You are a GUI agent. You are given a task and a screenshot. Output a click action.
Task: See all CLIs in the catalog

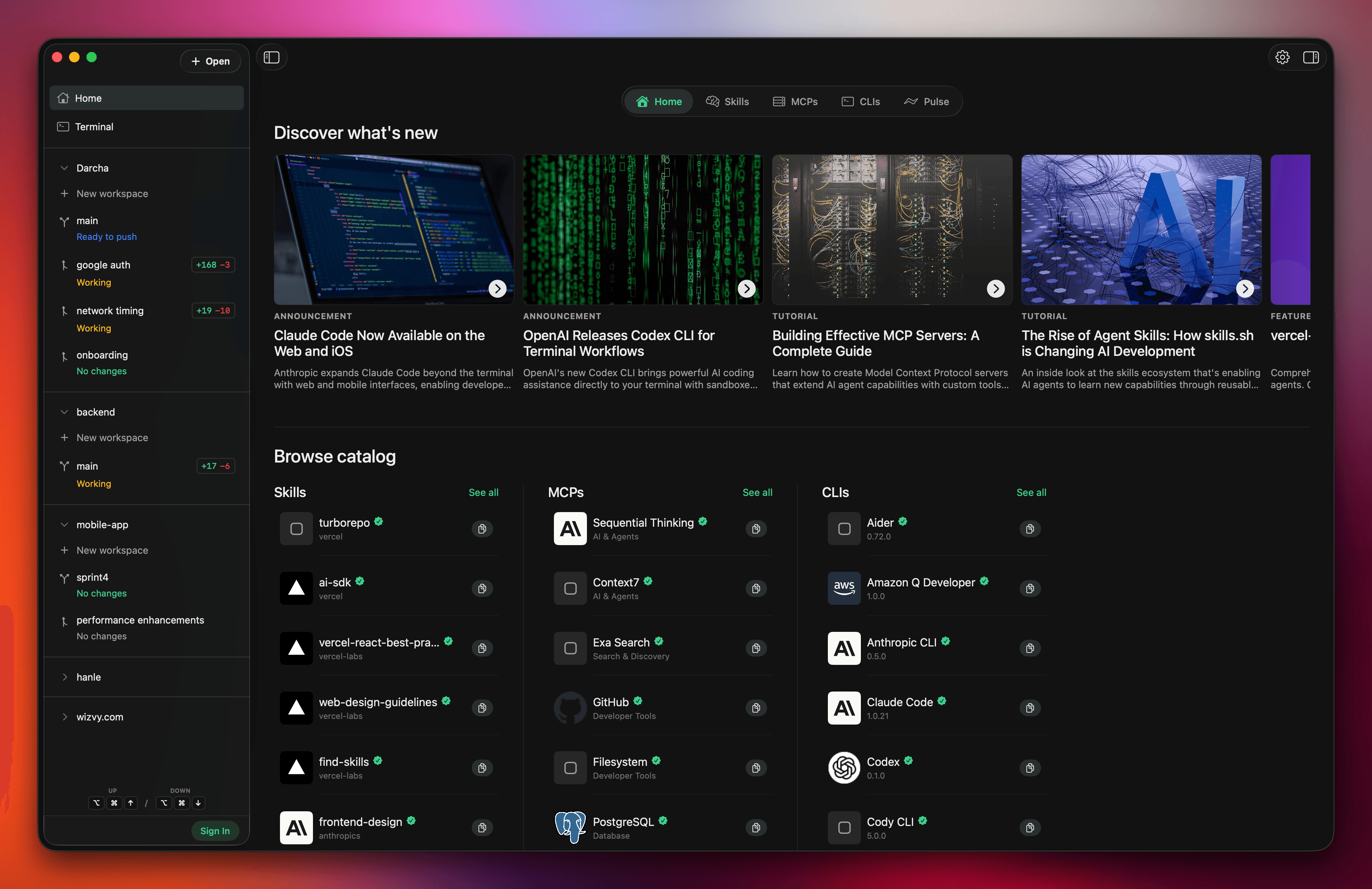pos(1031,492)
